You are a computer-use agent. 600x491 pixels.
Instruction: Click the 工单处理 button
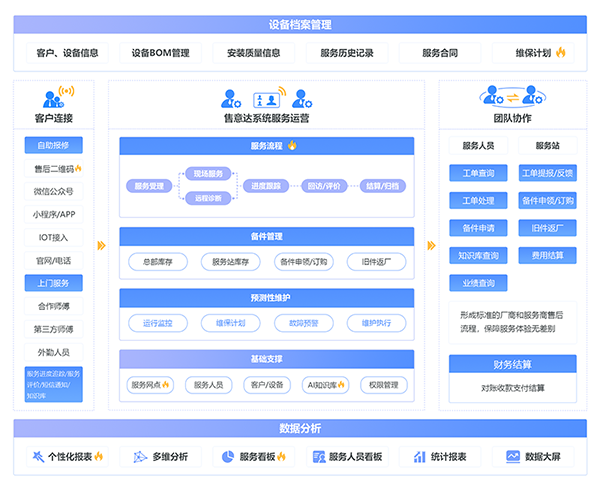pyautogui.click(x=478, y=201)
